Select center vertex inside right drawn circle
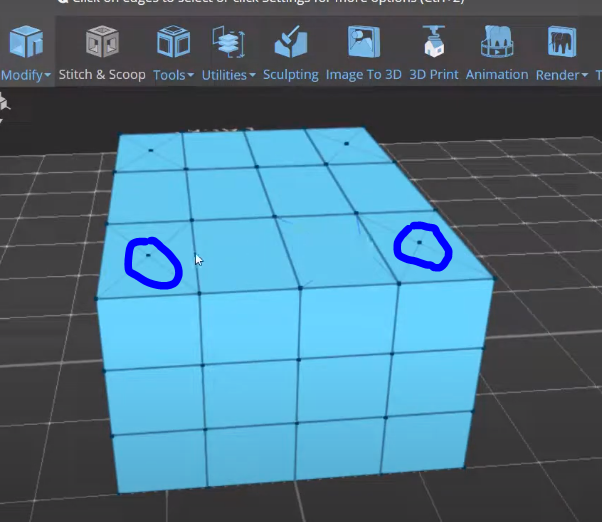The width and height of the screenshot is (602, 522). pos(419,242)
